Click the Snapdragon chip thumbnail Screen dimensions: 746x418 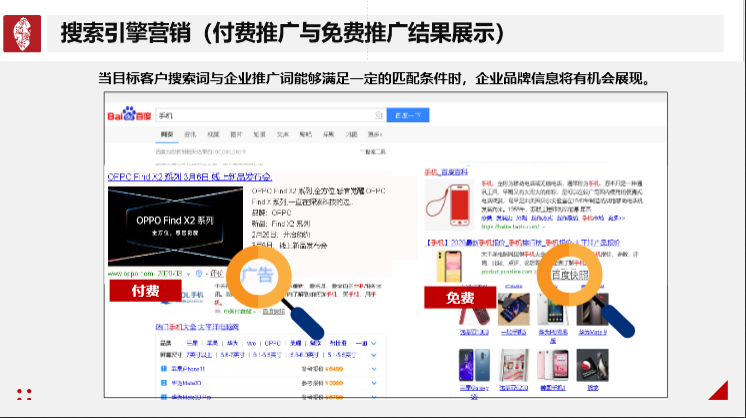coord(592,365)
